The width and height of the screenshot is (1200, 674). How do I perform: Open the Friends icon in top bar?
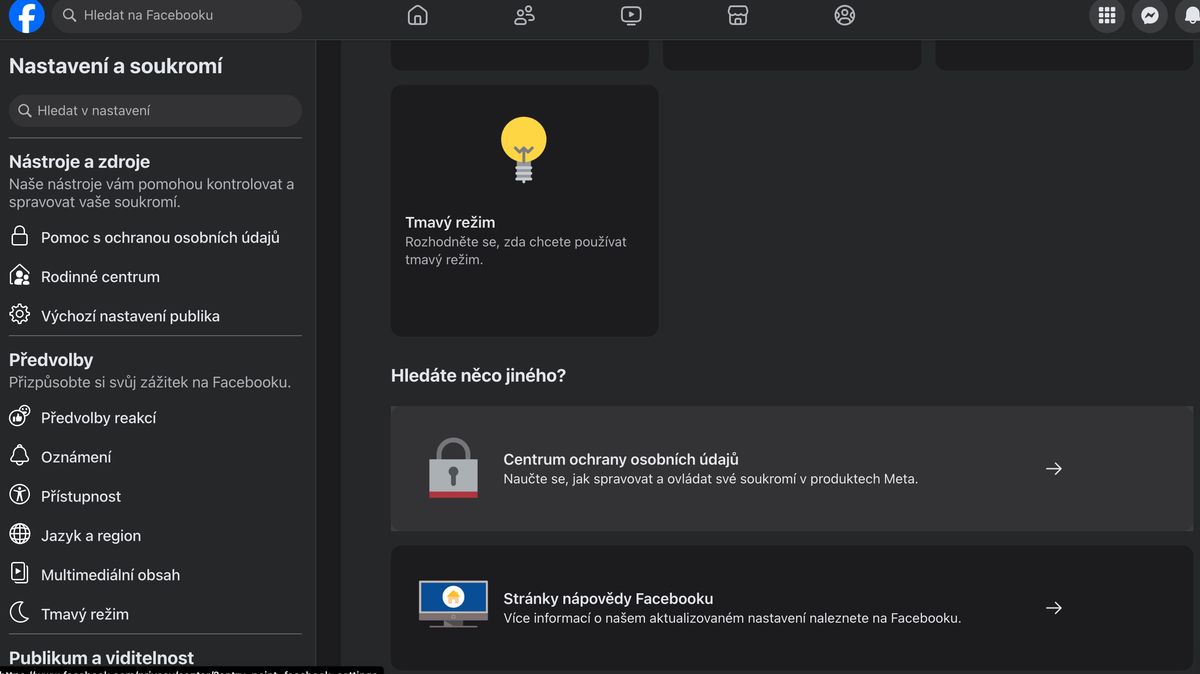525,15
